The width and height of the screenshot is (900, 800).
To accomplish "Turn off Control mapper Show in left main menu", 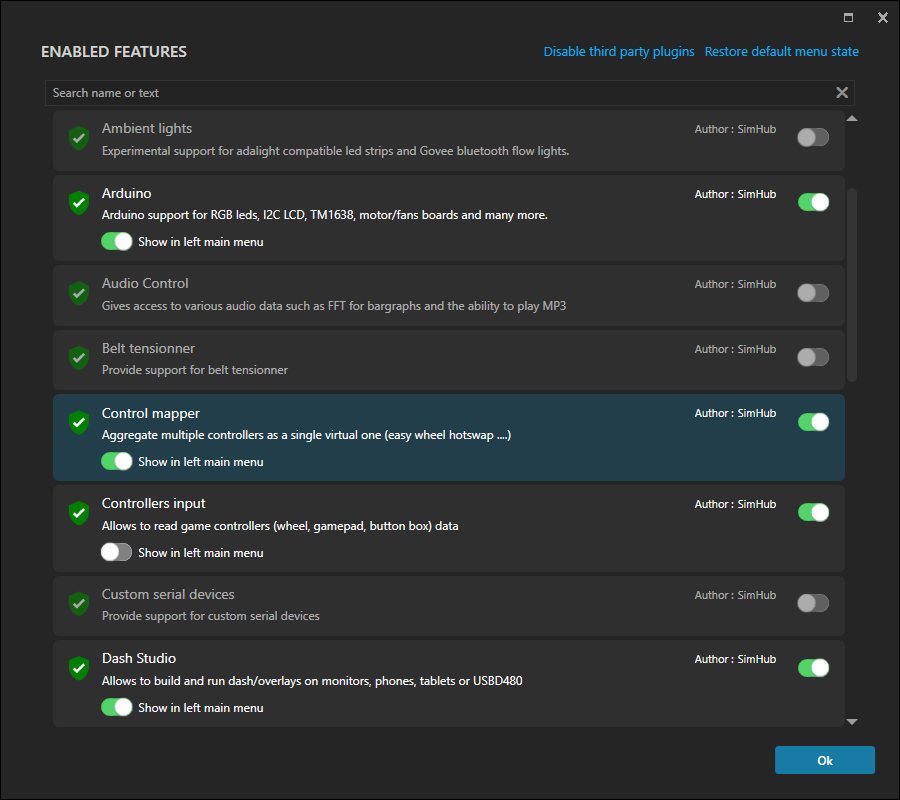I will pos(117,461).
